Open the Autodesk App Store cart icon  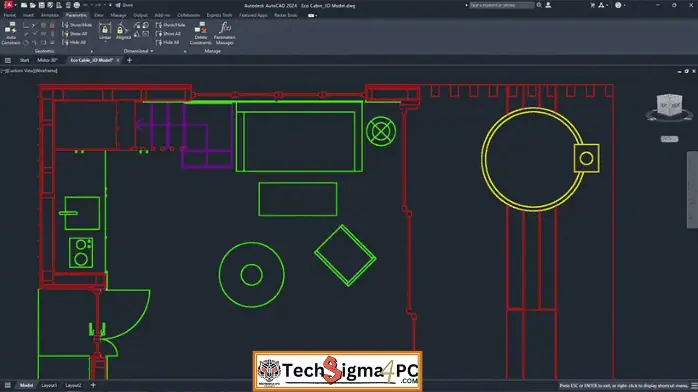click(592, 5)
